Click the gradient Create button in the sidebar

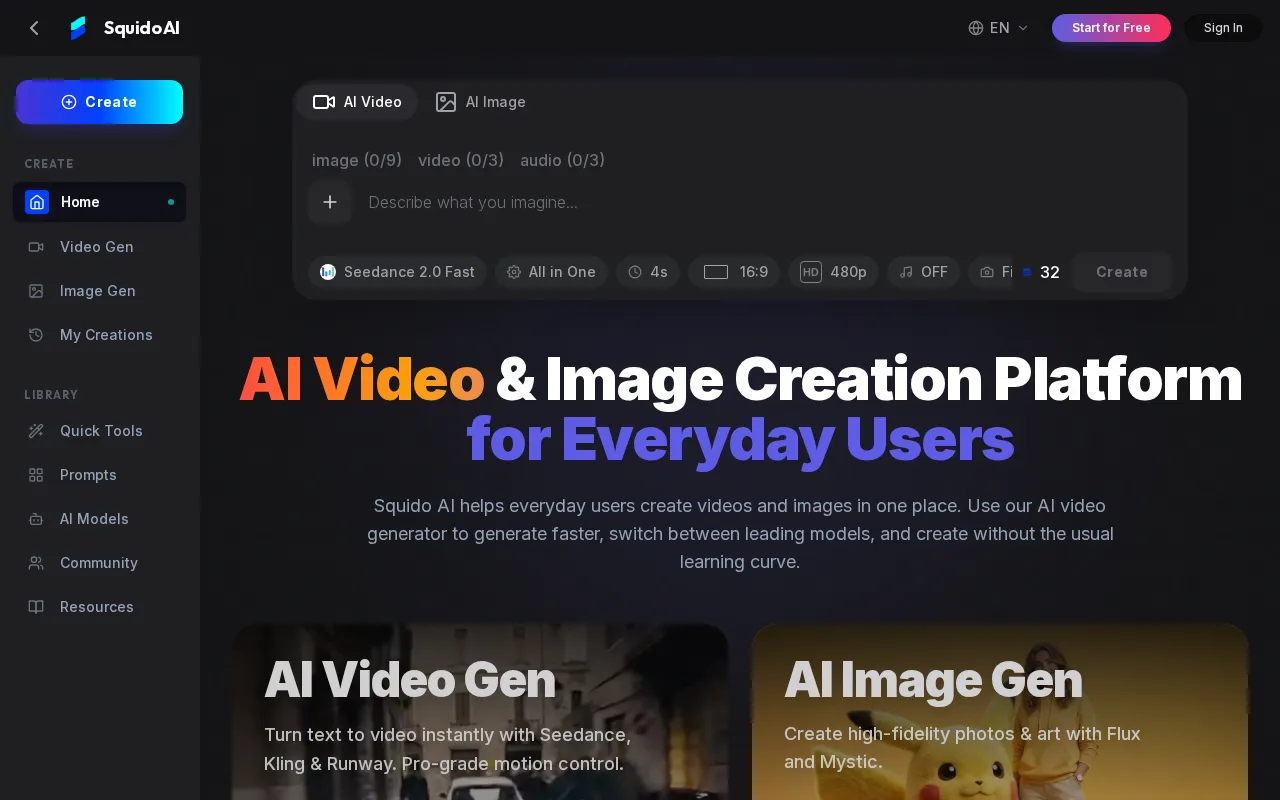[99, 102]
